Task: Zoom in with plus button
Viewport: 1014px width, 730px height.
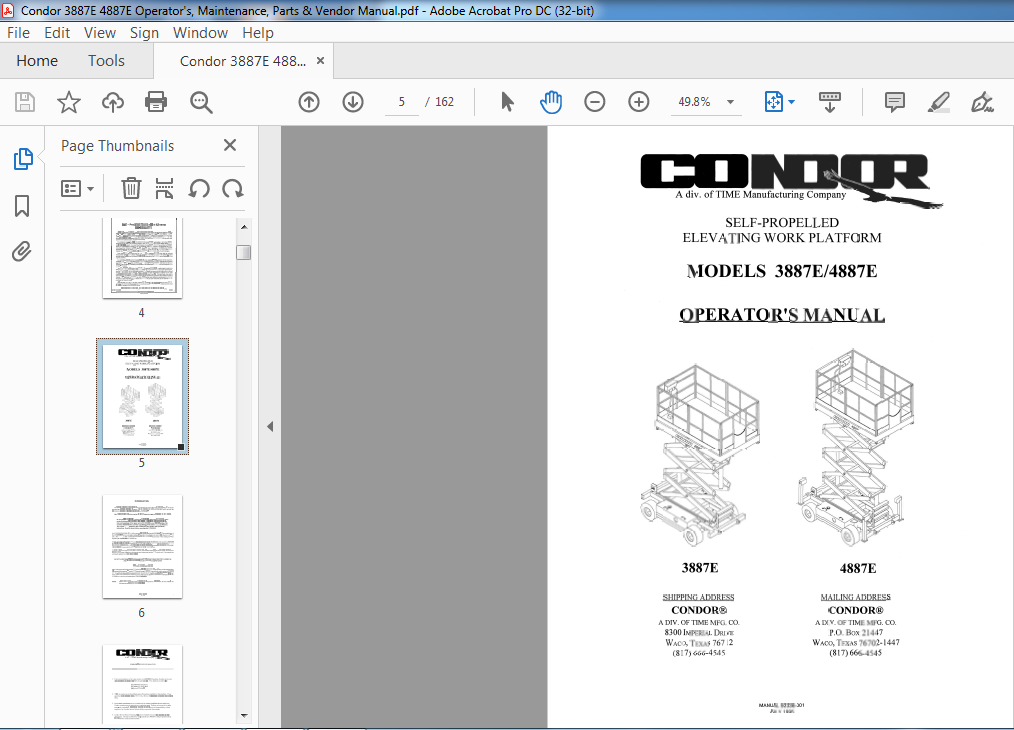Action: point(638,102)
